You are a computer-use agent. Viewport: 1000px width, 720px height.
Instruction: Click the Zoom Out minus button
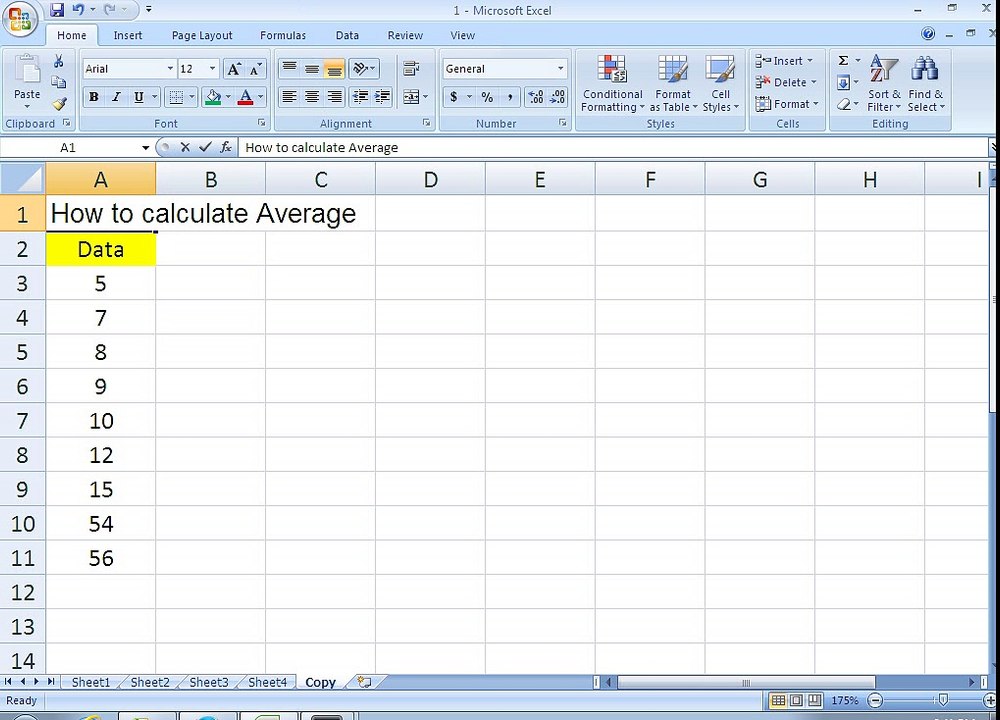pyautogui.click(x=876, y=701)
